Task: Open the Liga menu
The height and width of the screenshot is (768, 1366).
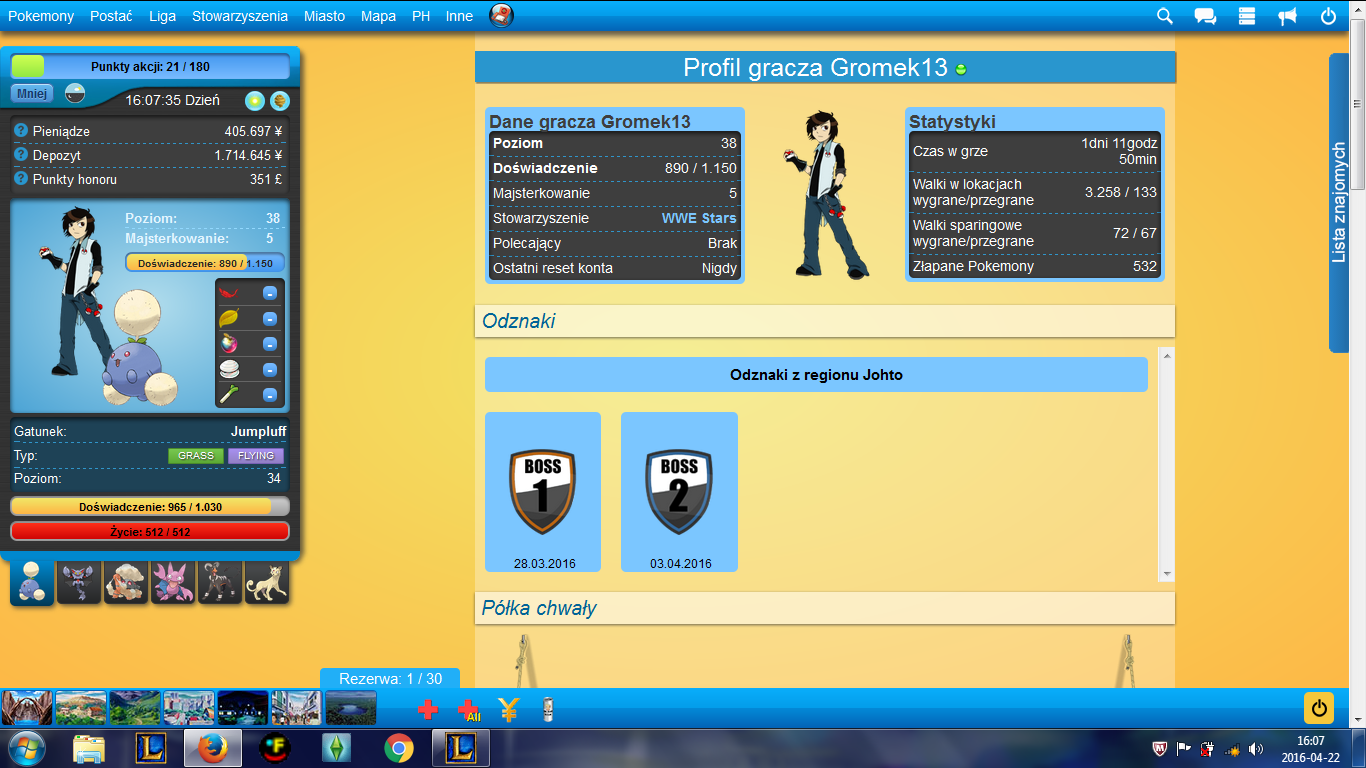Action: tap(162, 16)
